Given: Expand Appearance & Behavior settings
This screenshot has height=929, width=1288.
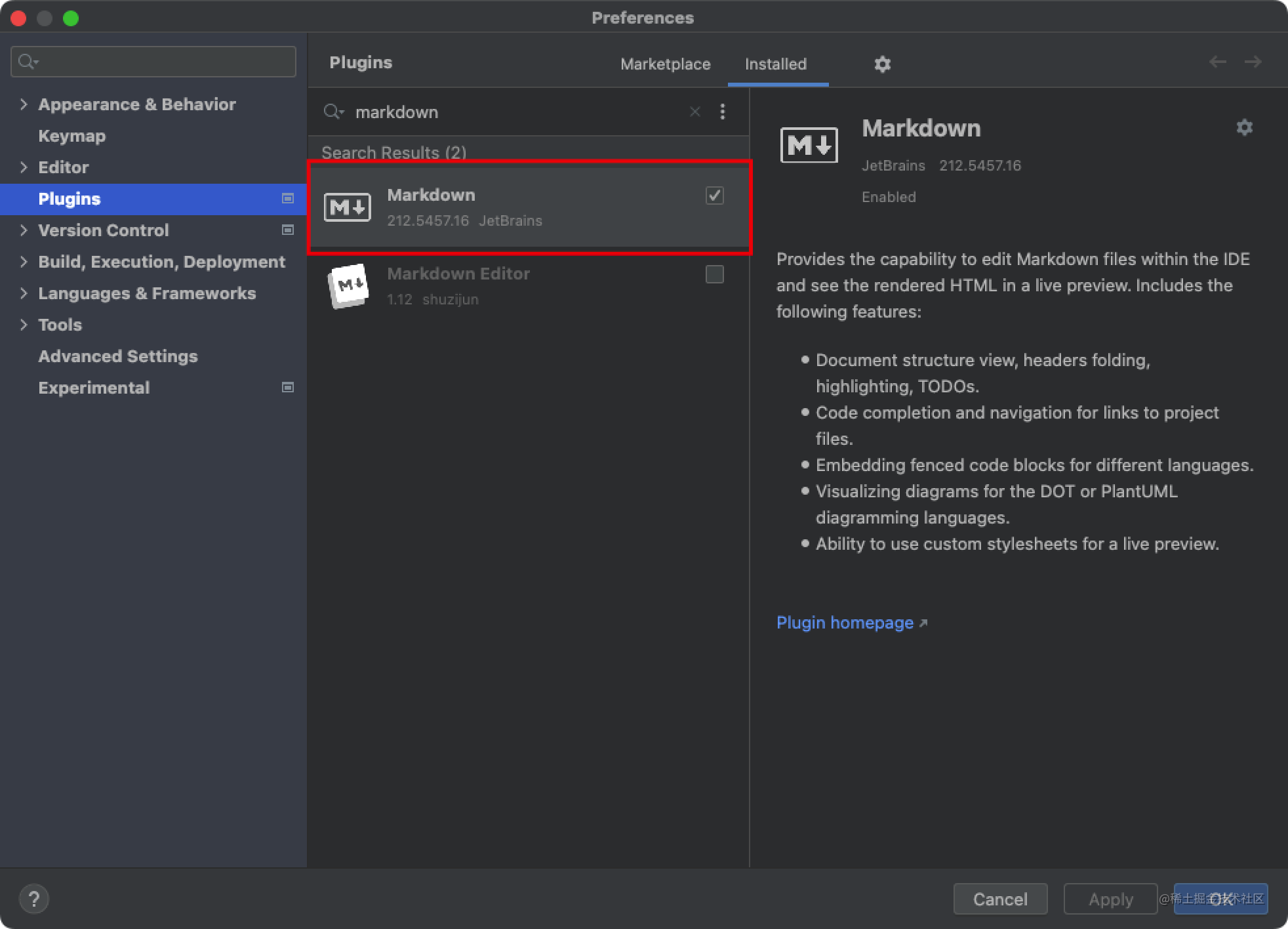Looking at the screenshot, I should point(24,104).
